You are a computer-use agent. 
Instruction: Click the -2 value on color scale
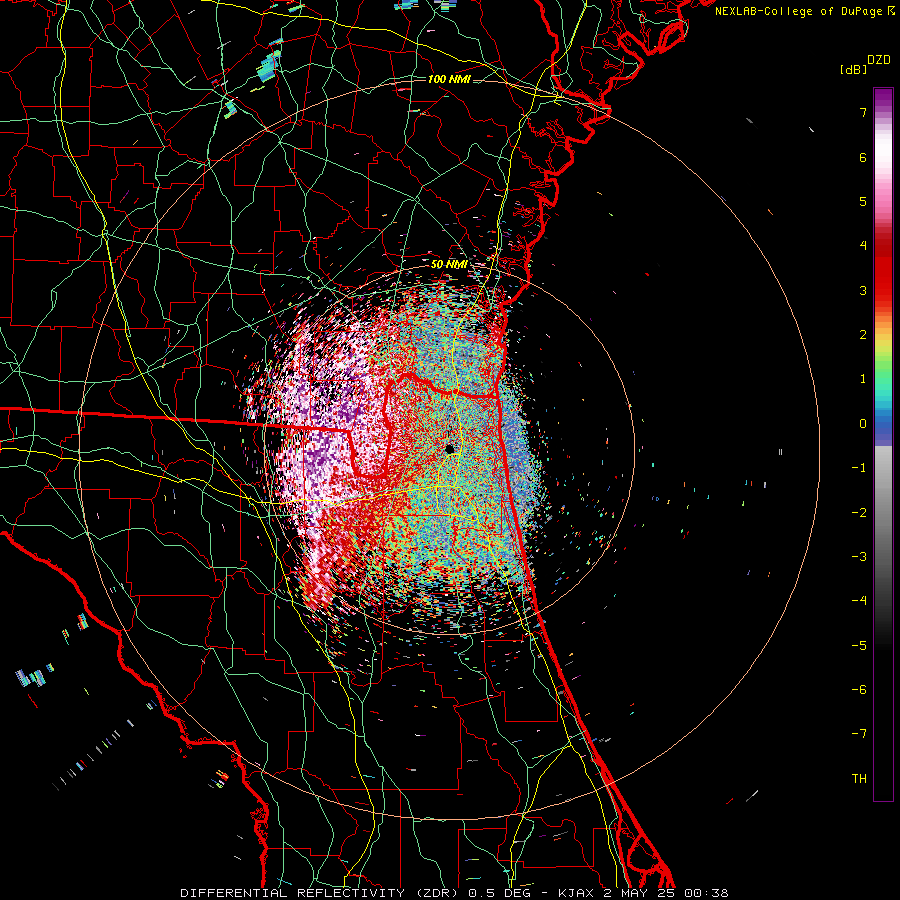859,513
